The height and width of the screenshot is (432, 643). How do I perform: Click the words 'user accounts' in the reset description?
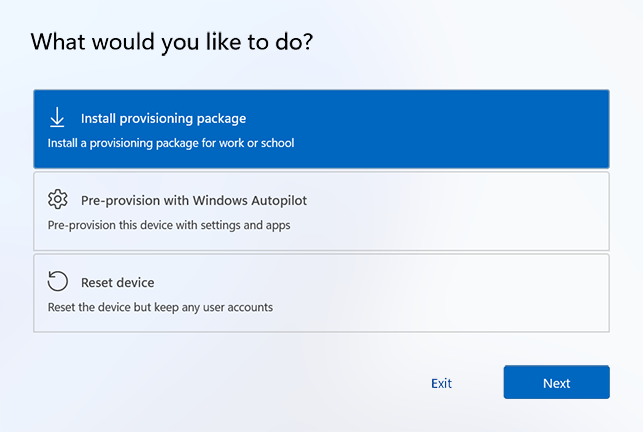tap(239, 307)
